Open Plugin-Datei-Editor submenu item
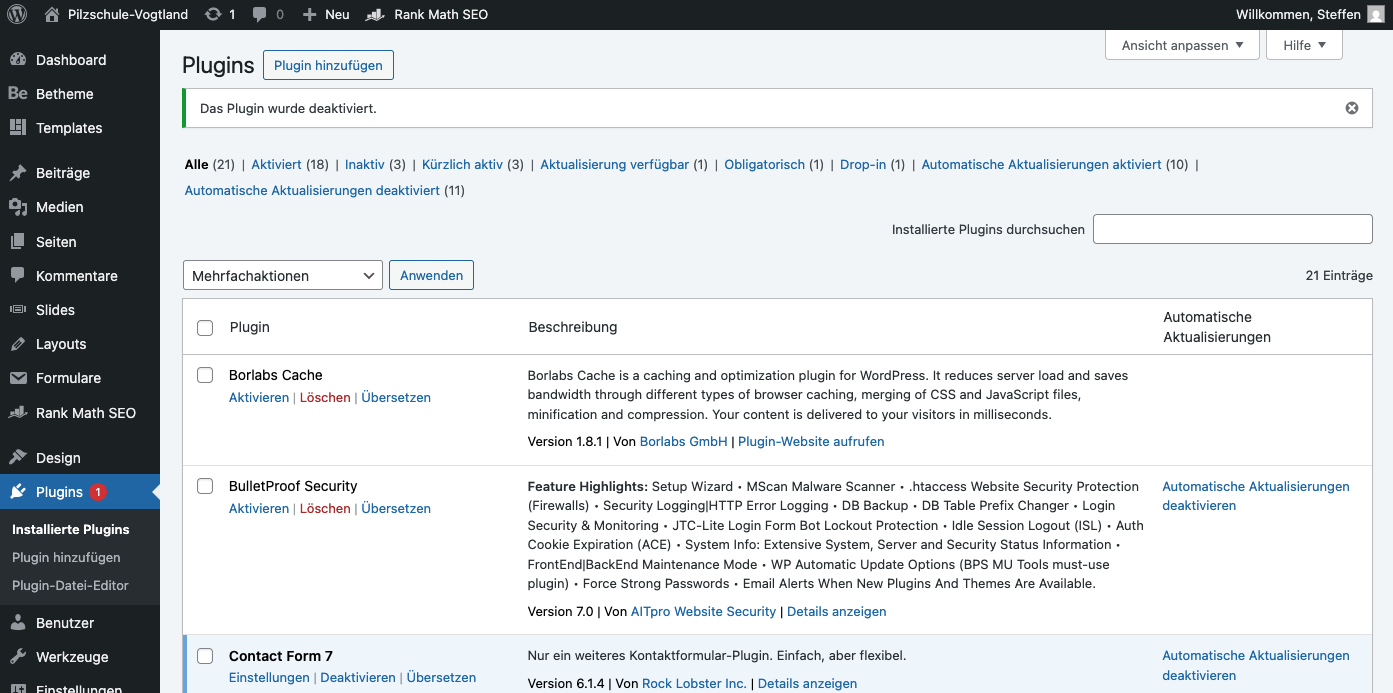 [x=70, y=585]
